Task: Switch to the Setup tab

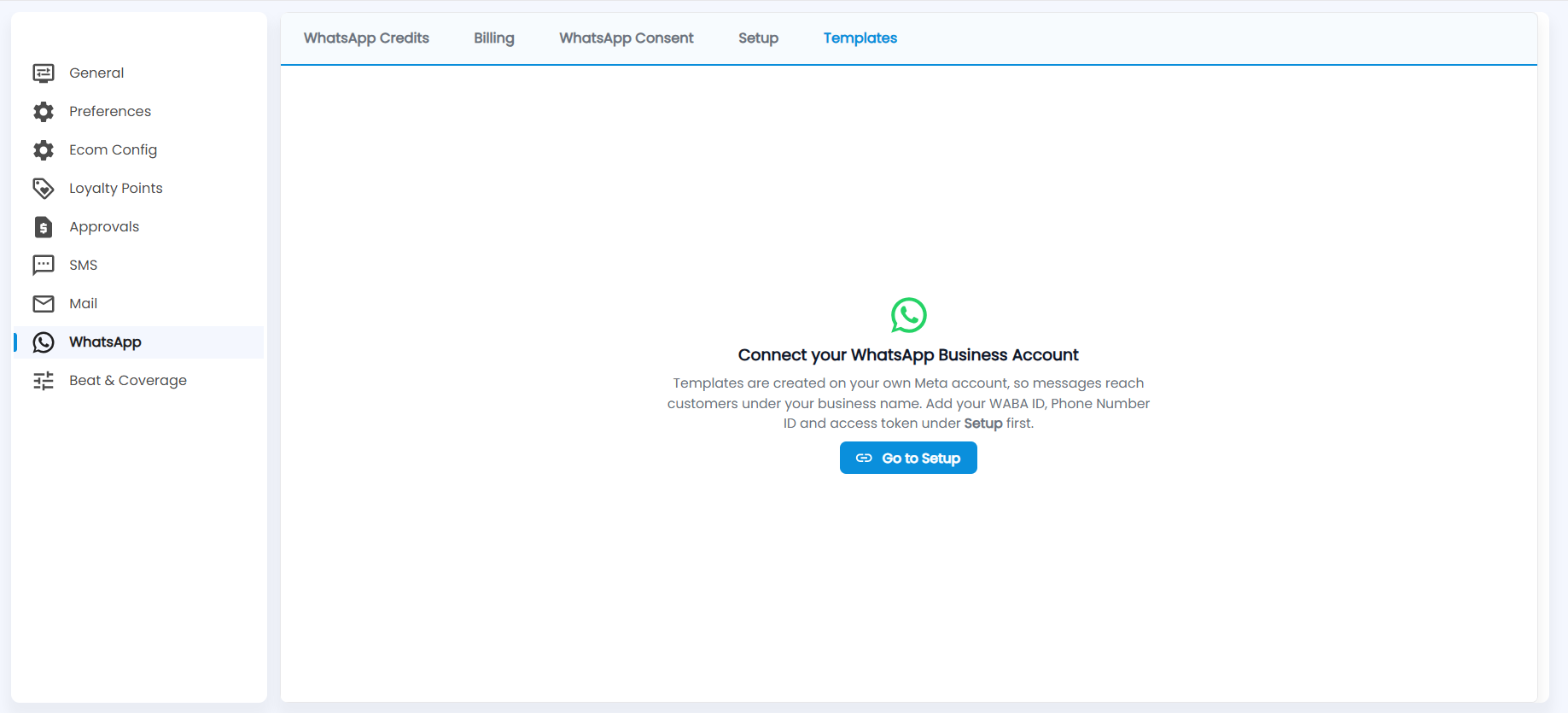Action: 758,38
